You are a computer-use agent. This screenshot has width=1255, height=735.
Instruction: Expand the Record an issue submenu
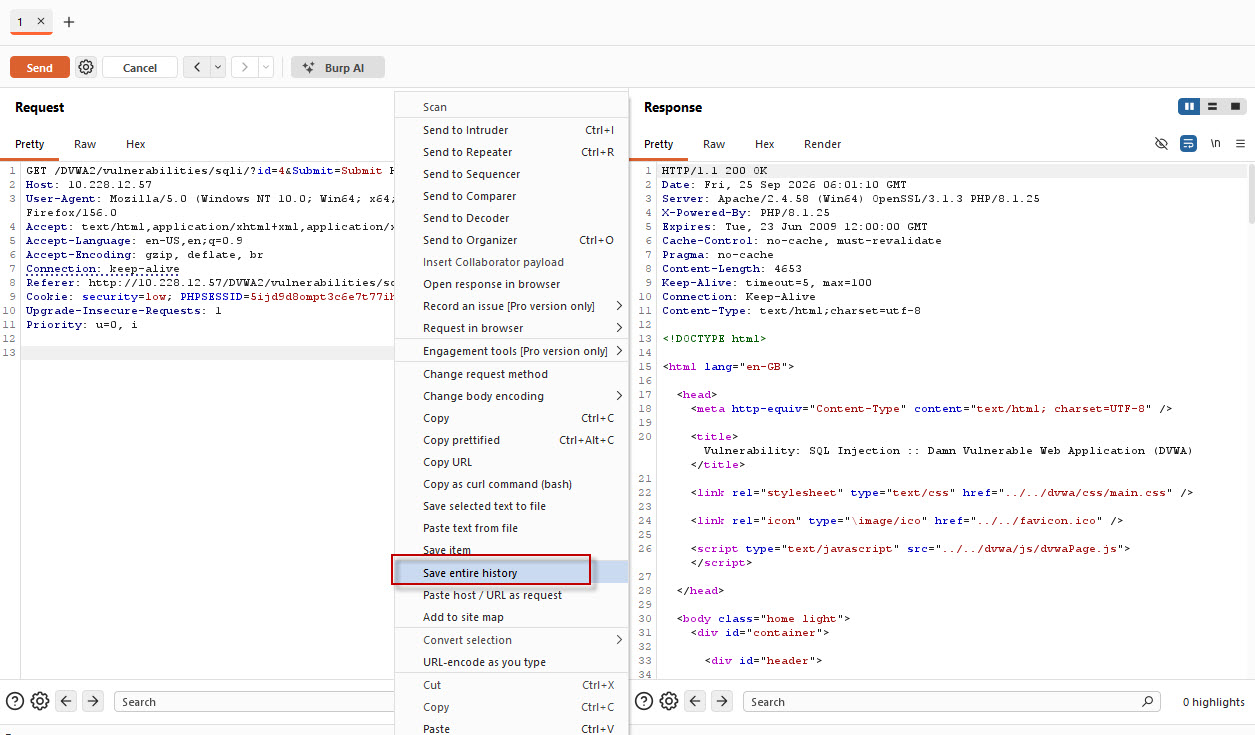pos(619,306)
